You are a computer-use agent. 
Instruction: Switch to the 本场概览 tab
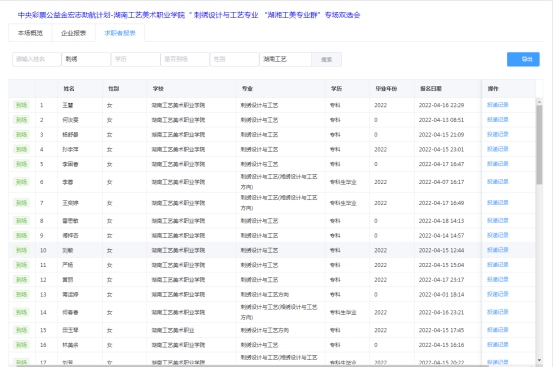pos(30,33)
